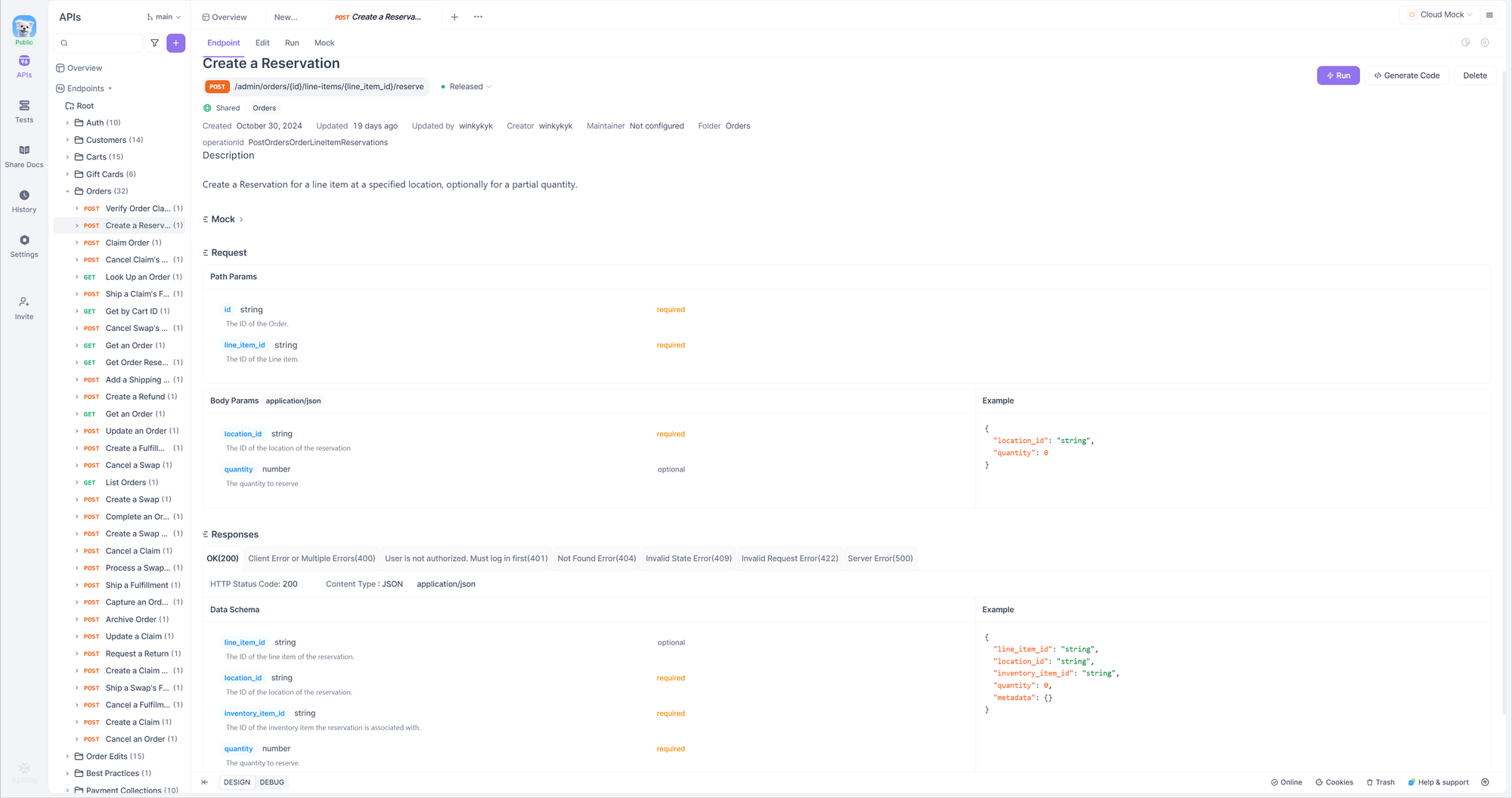
Task: Open Settings in left sidebar
Action: click(x=24, y=246)
